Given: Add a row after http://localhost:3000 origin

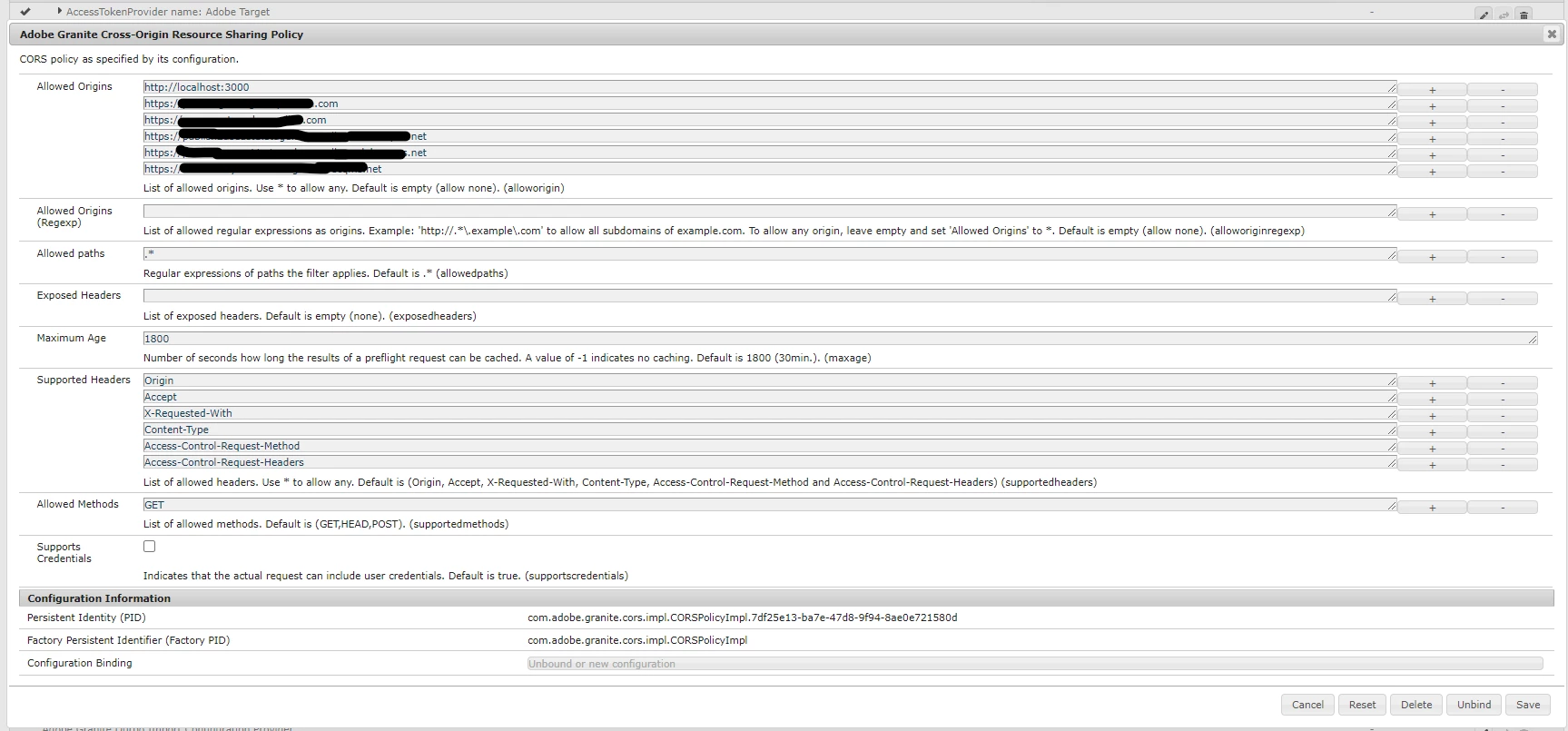Looking at the screenshot, I should (x=1432, y=89).
